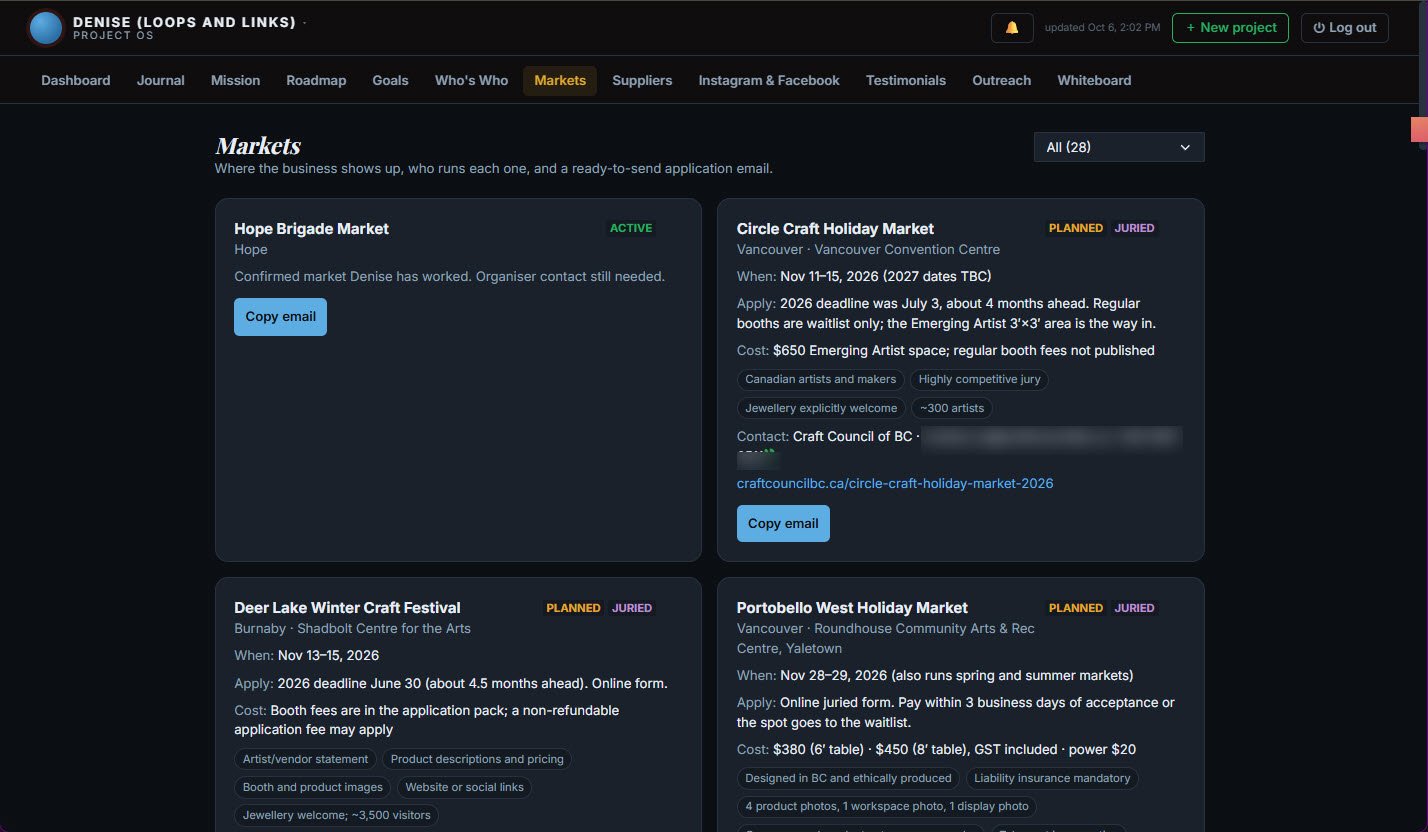Click the New project button
The image size is (1428, 832).
pyautogui.click(x=1230, y=28)
